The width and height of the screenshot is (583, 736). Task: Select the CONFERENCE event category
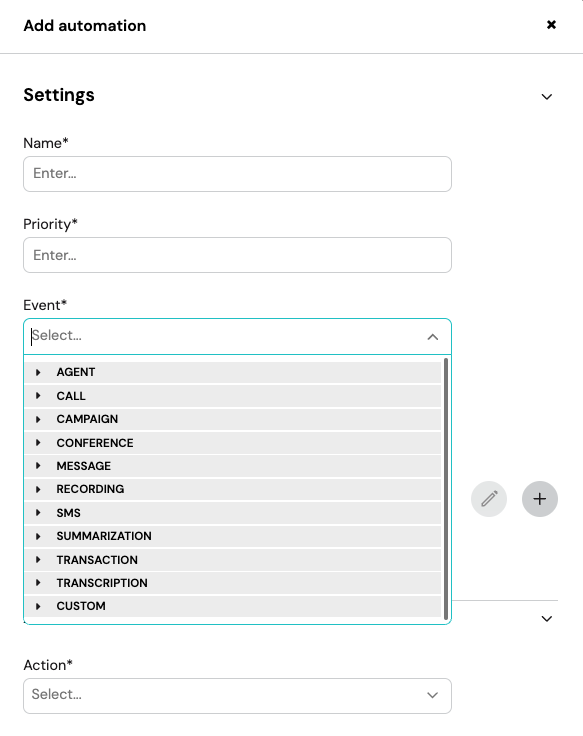[x=233, y=443]
